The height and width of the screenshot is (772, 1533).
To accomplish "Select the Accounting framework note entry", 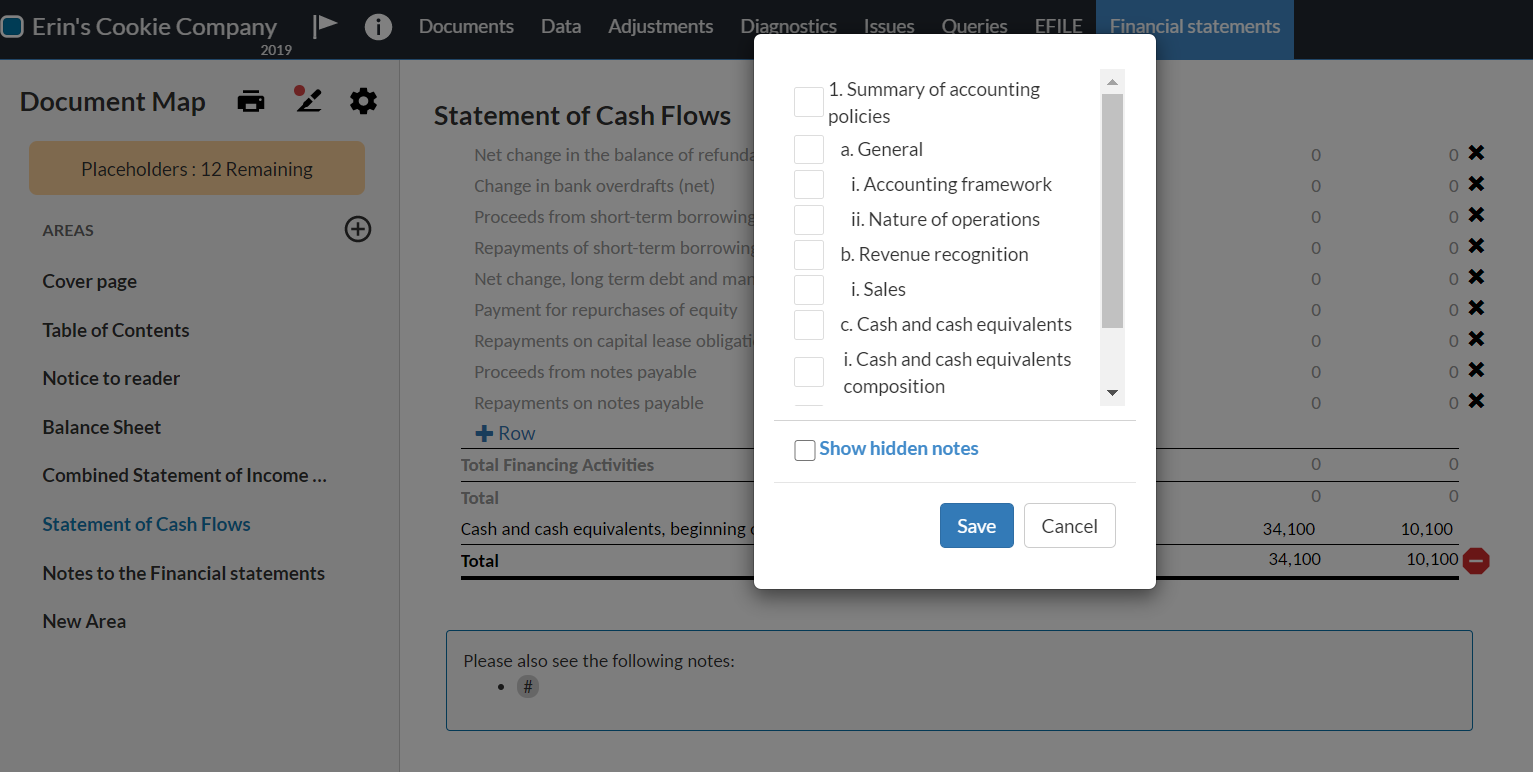I will tap(808, 184).
